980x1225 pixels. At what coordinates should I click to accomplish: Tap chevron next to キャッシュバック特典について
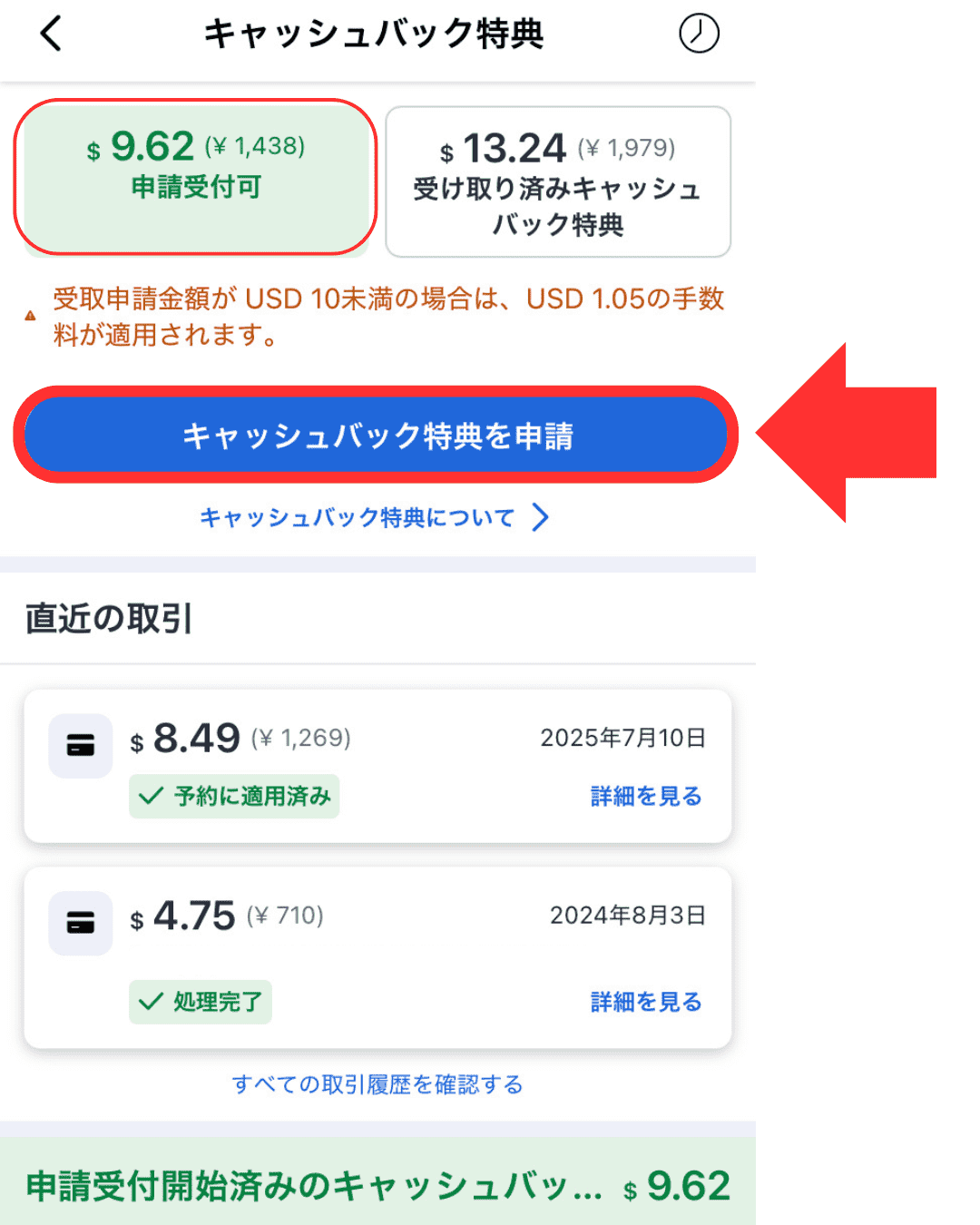tap(541, 518)
